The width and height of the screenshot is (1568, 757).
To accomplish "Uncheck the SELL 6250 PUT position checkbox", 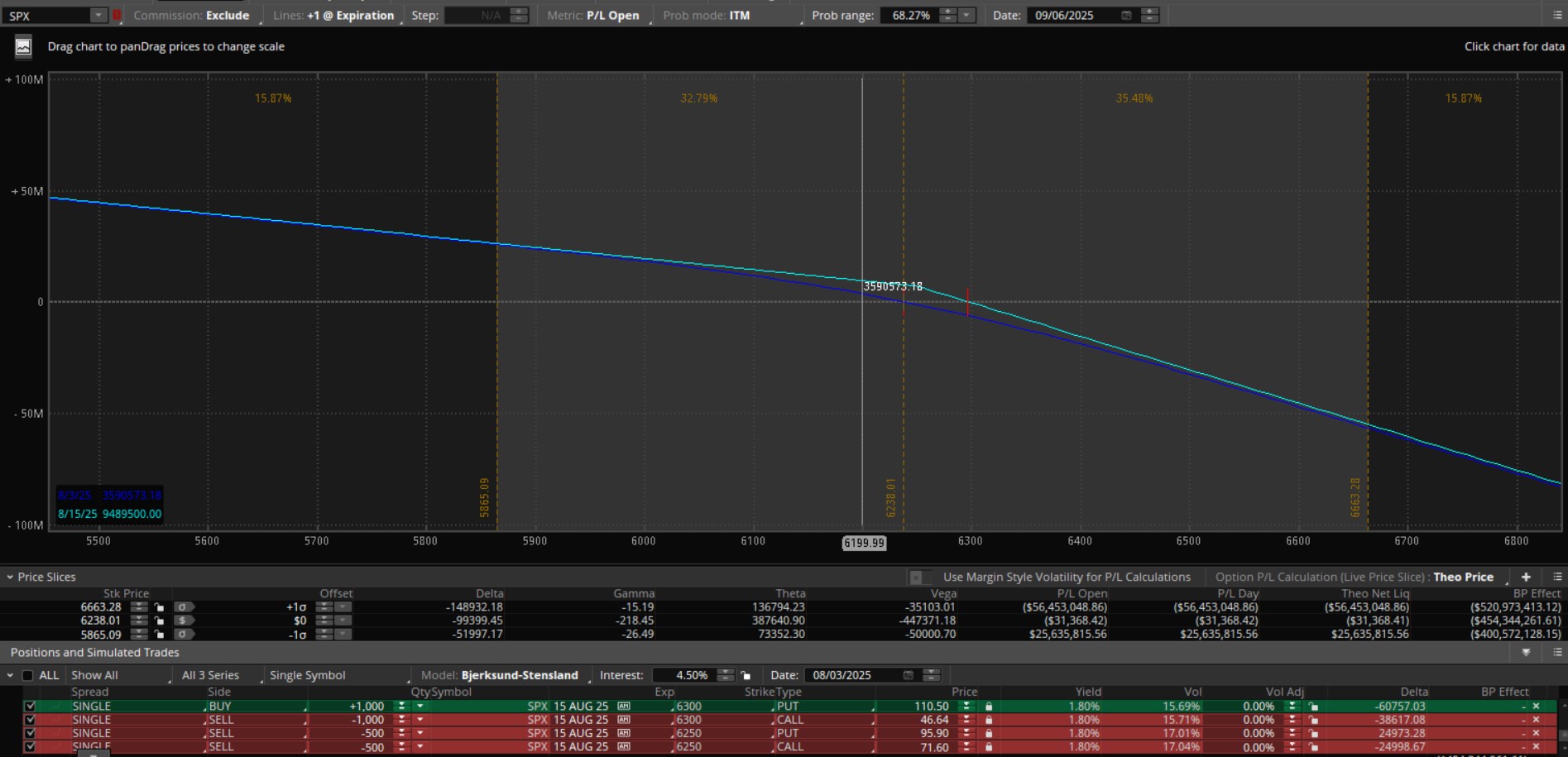I will point(30,733).
